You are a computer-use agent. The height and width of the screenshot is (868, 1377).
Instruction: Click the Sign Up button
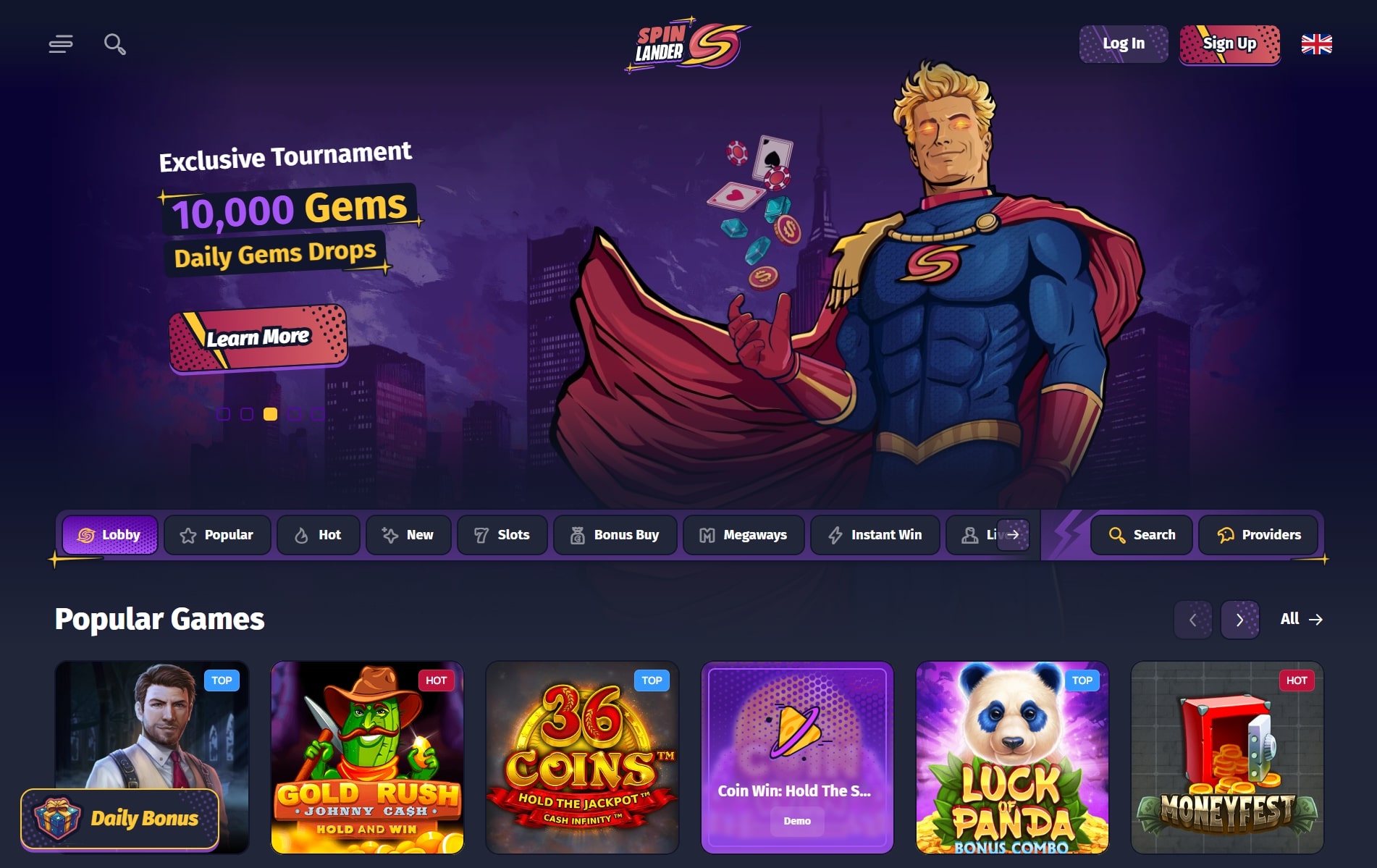(1229, 44)
